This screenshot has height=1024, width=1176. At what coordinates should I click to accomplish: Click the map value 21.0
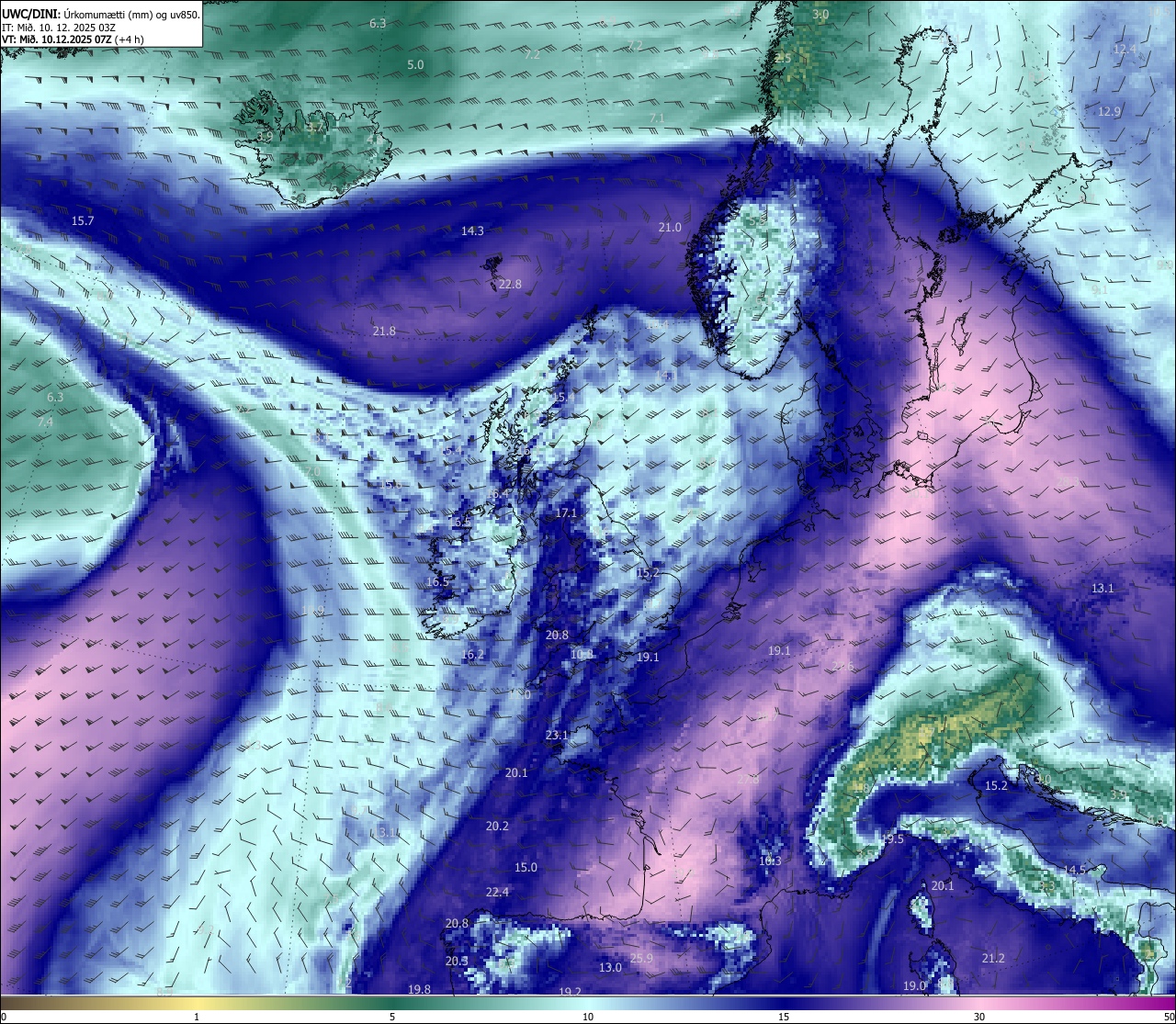point(670,228)
